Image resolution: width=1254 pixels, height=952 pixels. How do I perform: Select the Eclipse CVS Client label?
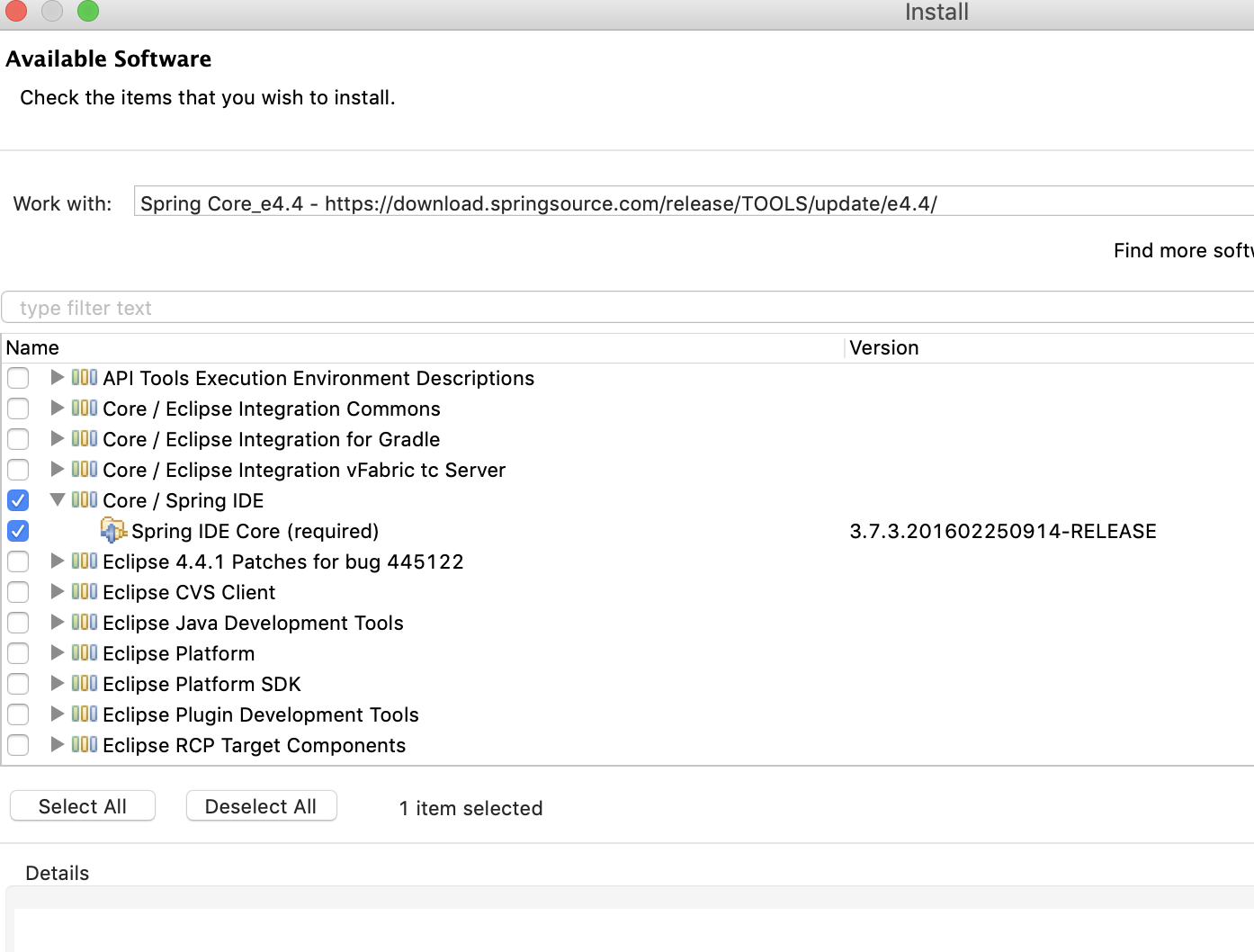click(189, 592)
